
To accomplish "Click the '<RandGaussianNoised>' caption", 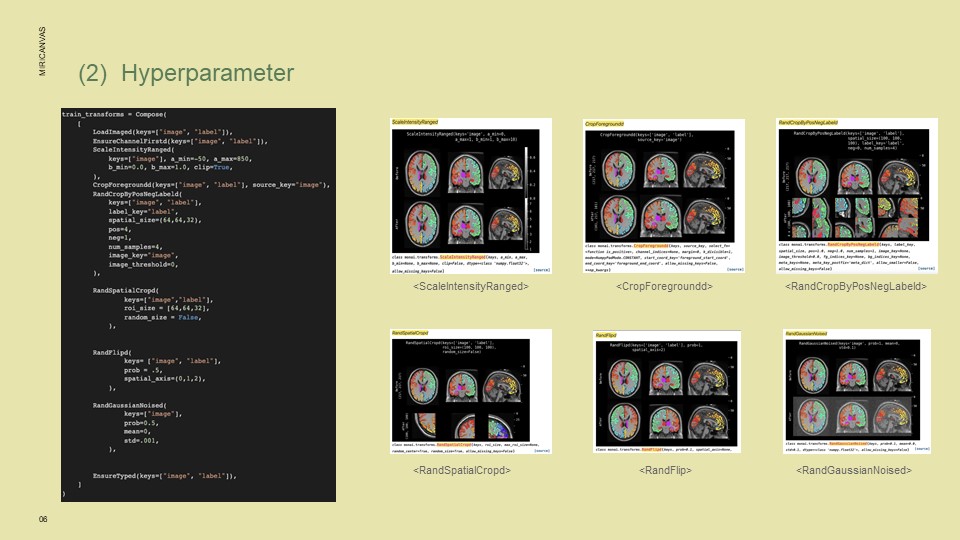I will coord(854,470).
